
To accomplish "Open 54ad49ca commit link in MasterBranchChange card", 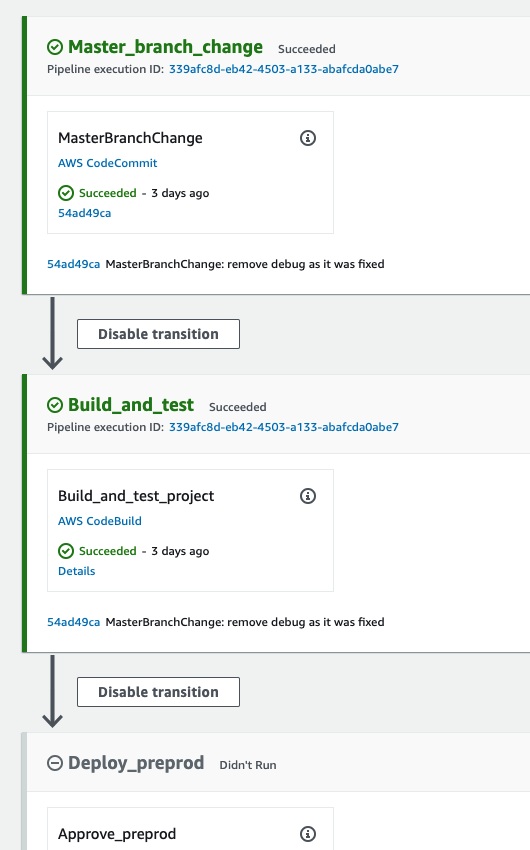I will click(85, 213).
